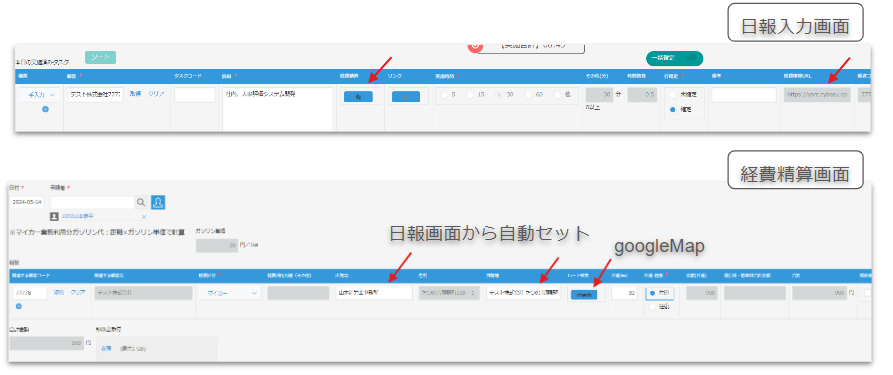Select the 確定 radio button
The image size is (893, 375).
(674, 109)
